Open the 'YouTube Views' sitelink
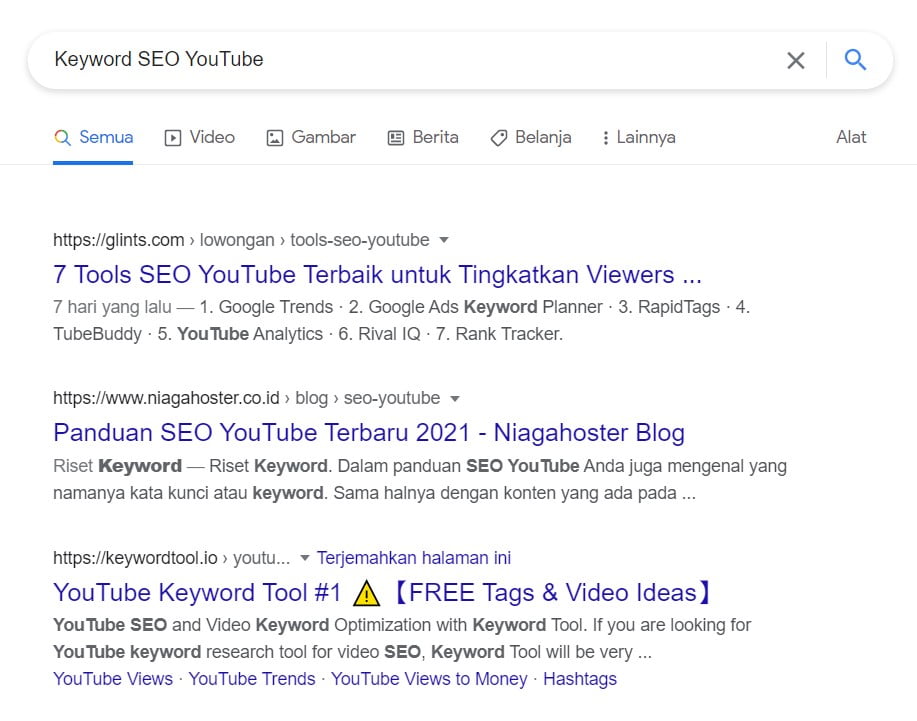The image size is (917, 721). [113, 679]
